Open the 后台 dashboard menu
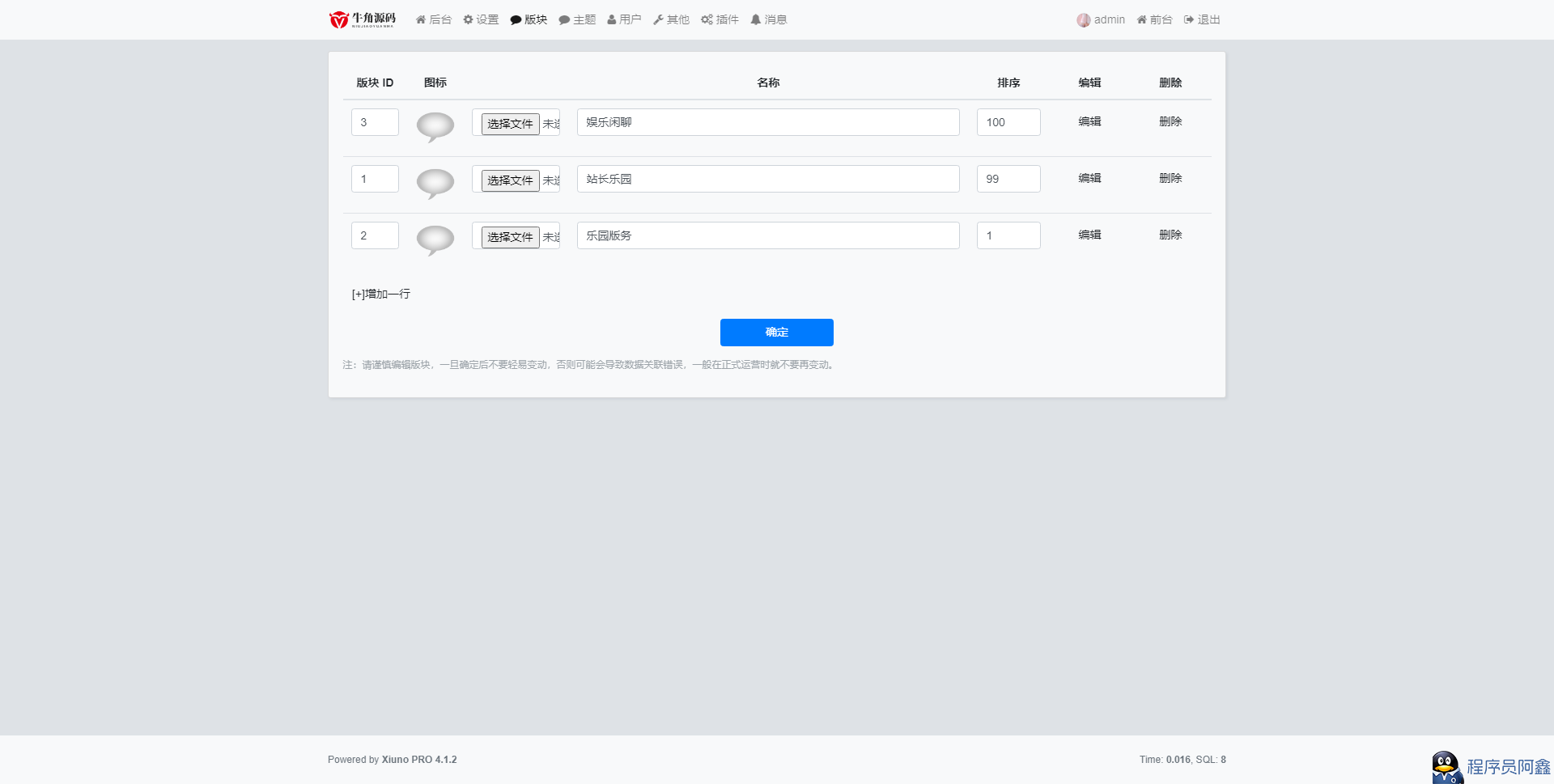The image size is (1554, 784). point(434,19)
